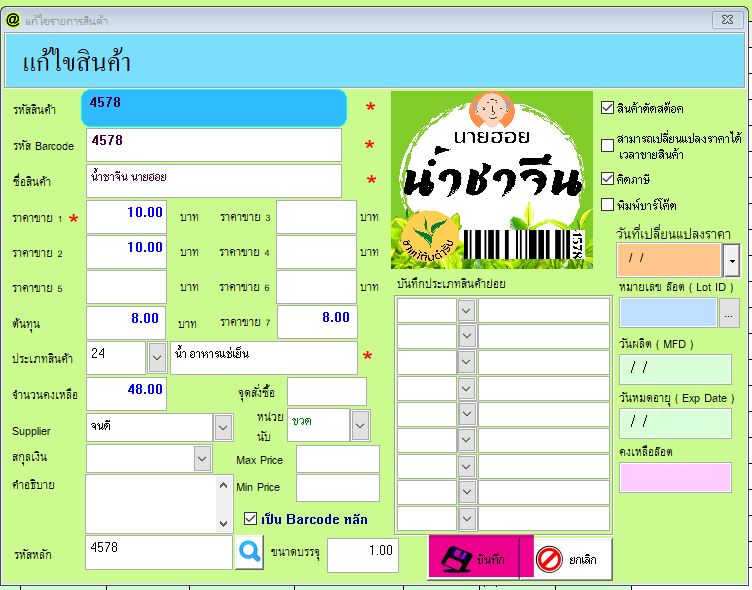
Task: Open the ประเภทสินค้า dropdown showing 24
Action: (x=157, y=357)
